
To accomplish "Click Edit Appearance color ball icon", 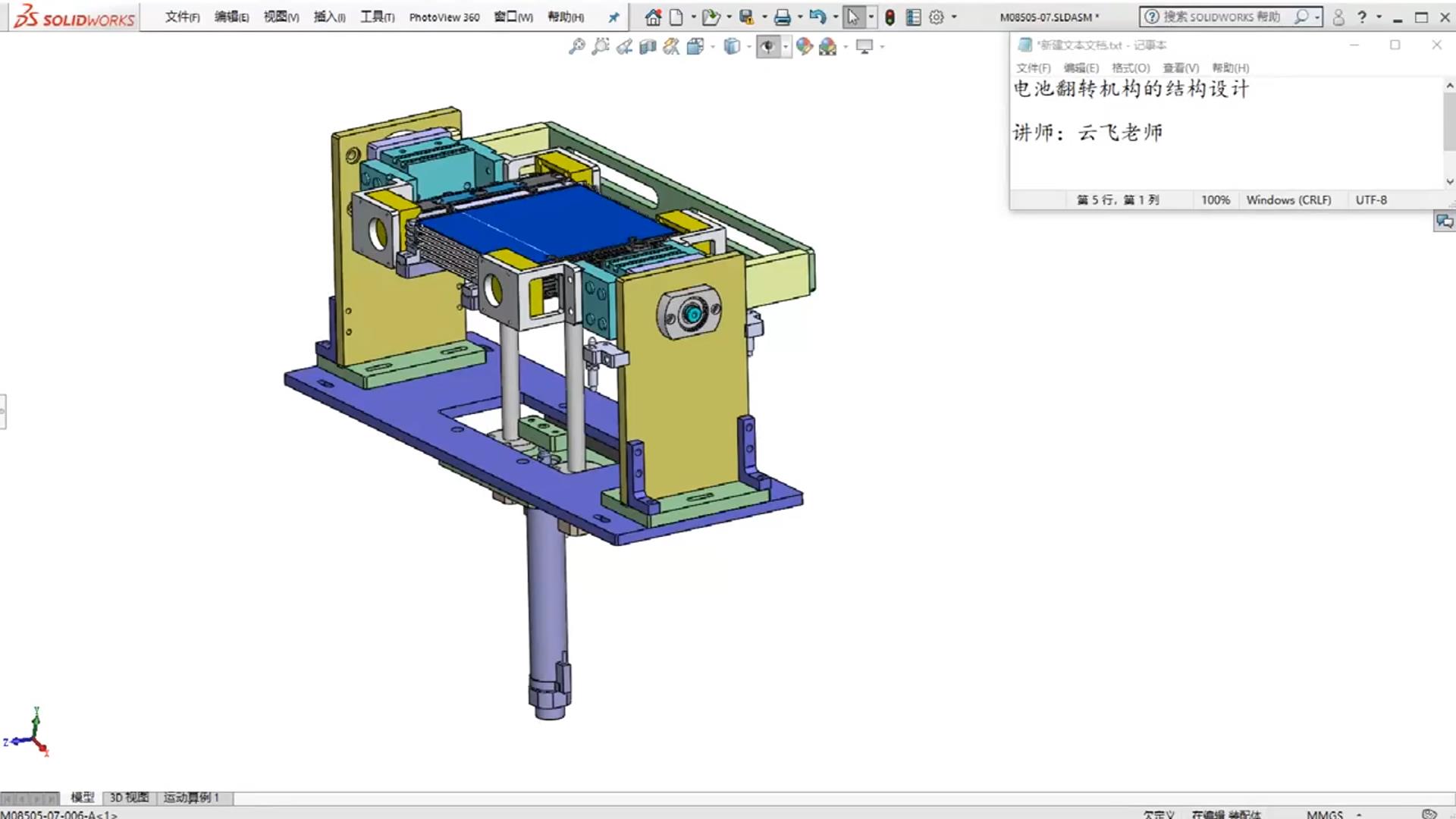I will (805, 46).
